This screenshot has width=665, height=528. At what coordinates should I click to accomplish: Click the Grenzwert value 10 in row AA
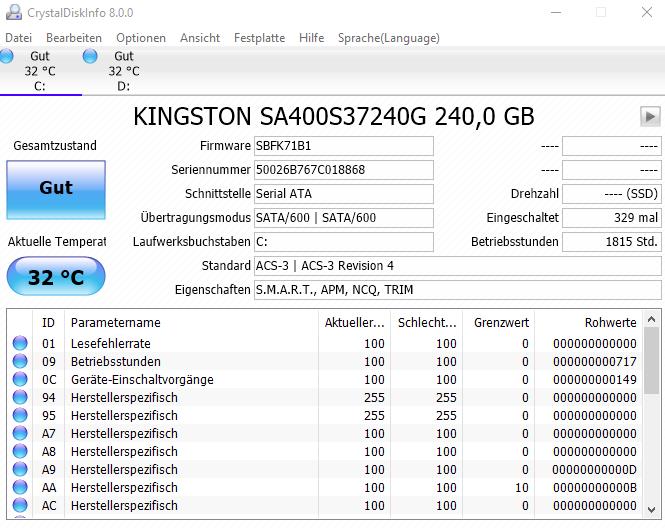(x=522, y=487)
